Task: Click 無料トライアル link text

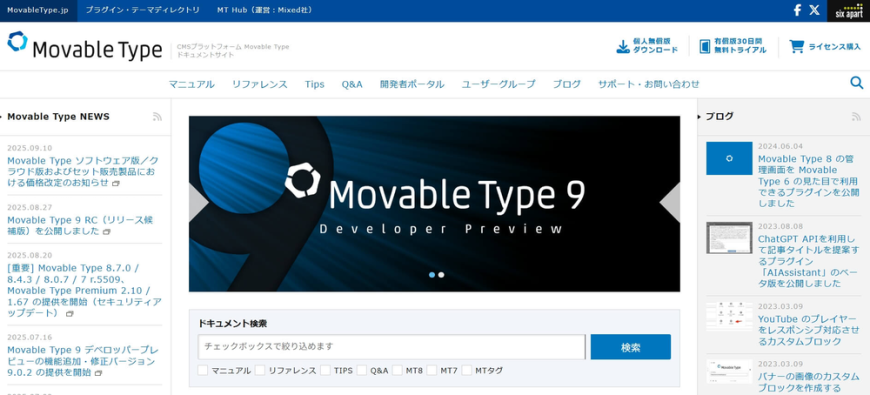Action: click(x=740, y=50)
